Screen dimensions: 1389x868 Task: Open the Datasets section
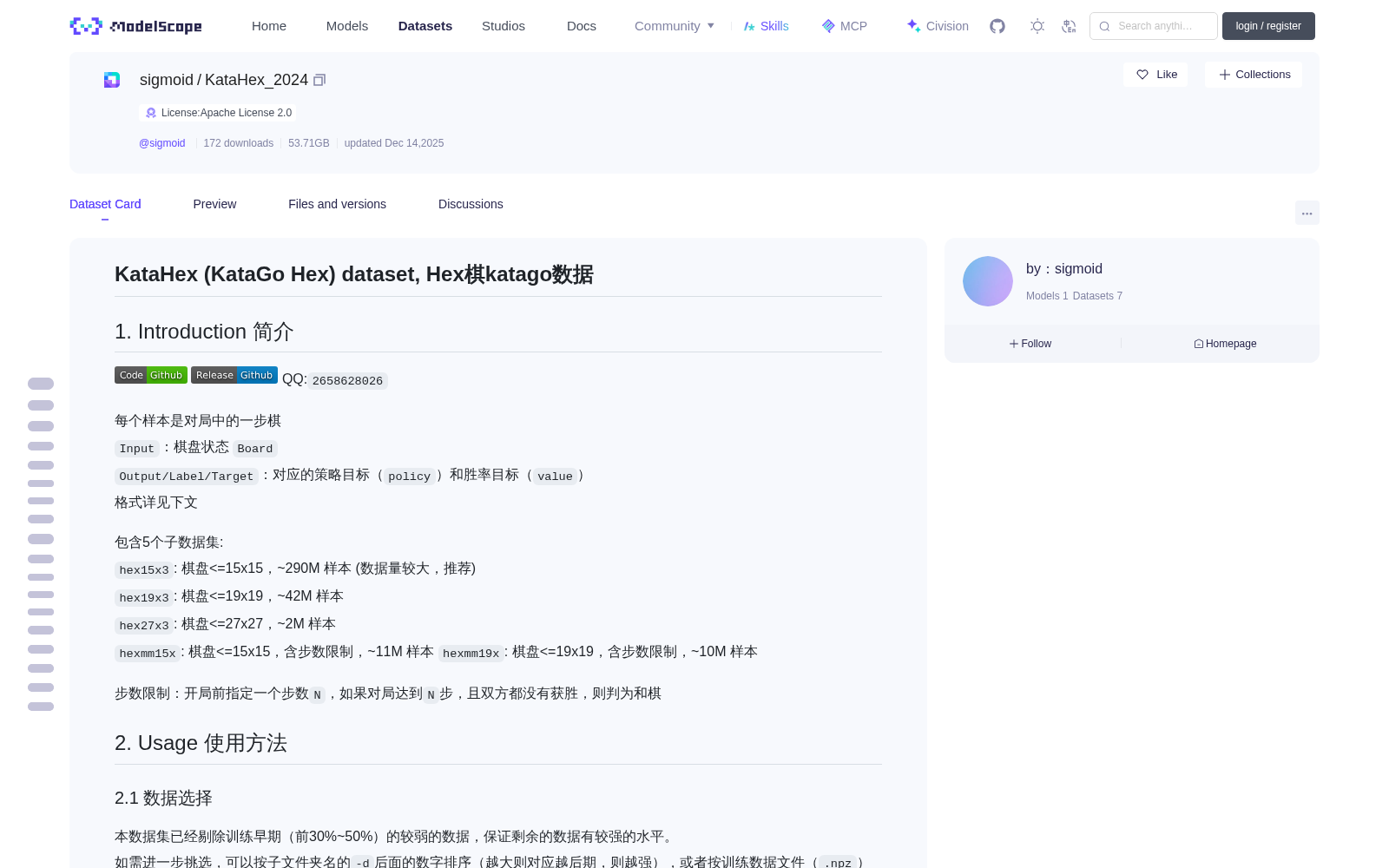(425, 26)
